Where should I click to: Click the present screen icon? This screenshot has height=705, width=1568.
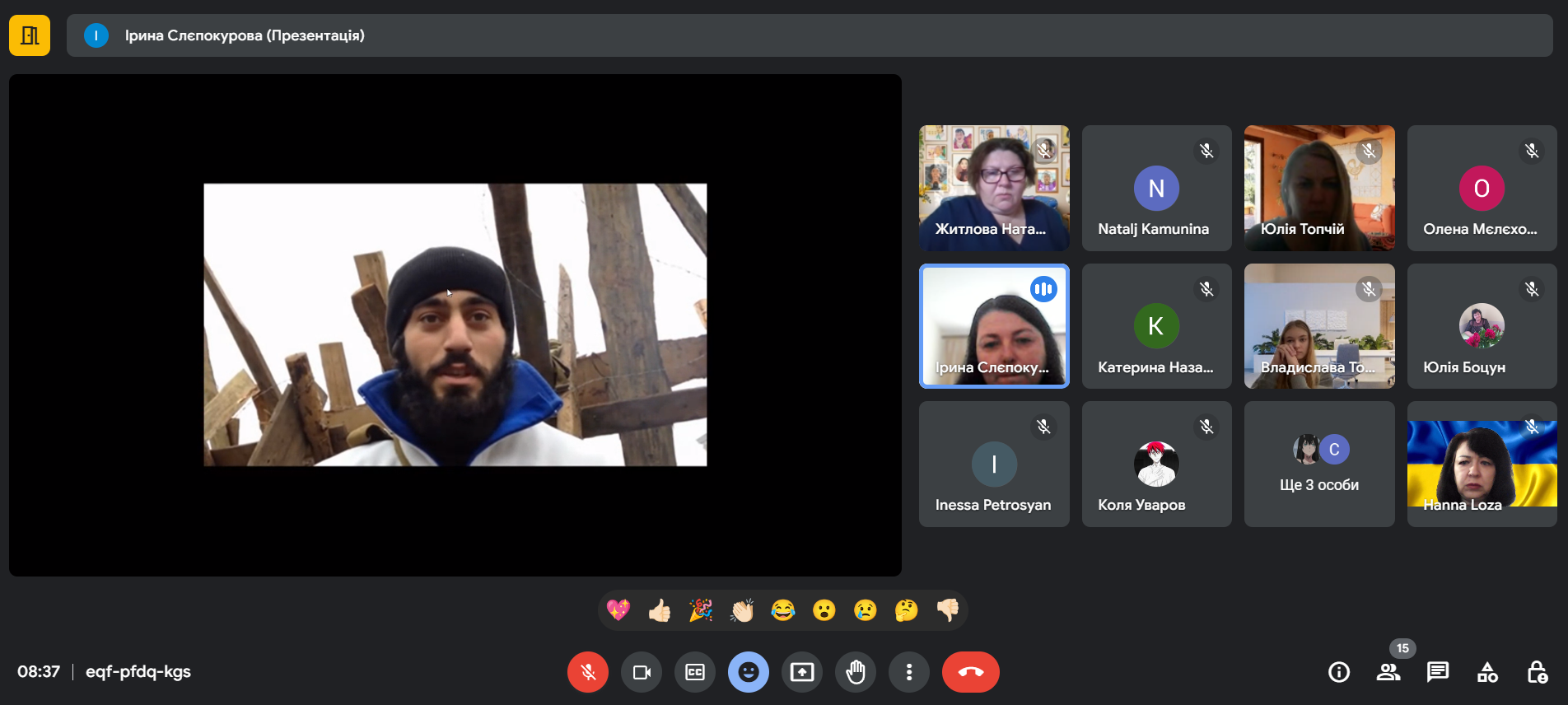(x=801, y=672)
